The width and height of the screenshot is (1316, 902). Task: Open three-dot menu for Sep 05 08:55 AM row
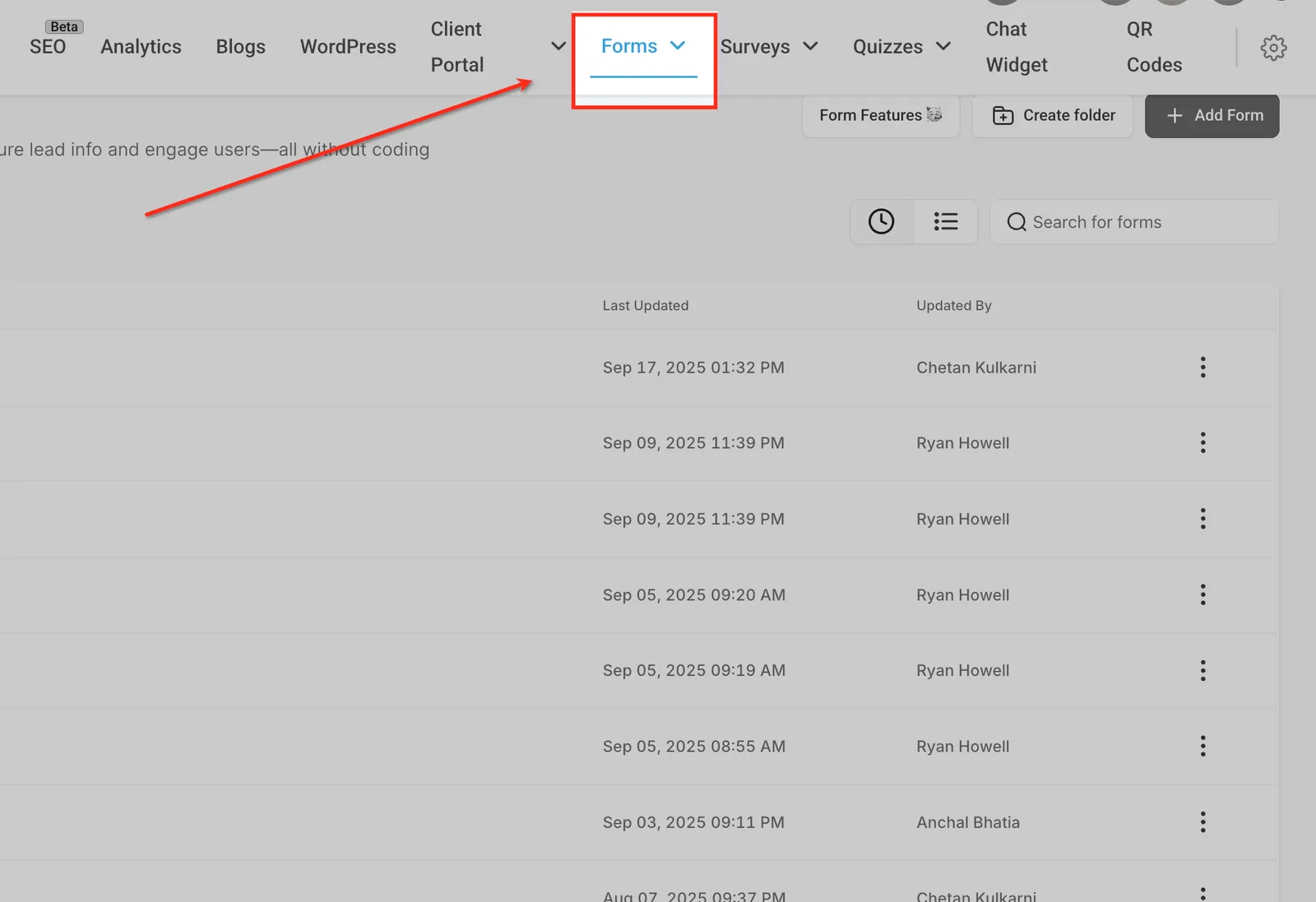click(x=1202, y=747)
